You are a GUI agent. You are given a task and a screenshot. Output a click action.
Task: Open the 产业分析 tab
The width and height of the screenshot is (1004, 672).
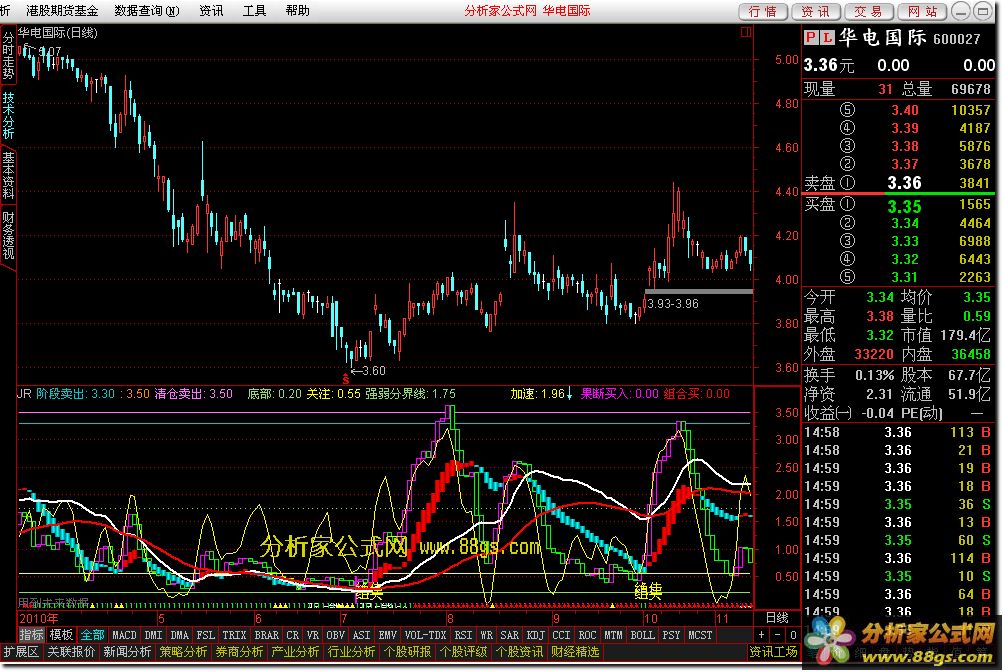pyautogui.click(x=296, y=652)
